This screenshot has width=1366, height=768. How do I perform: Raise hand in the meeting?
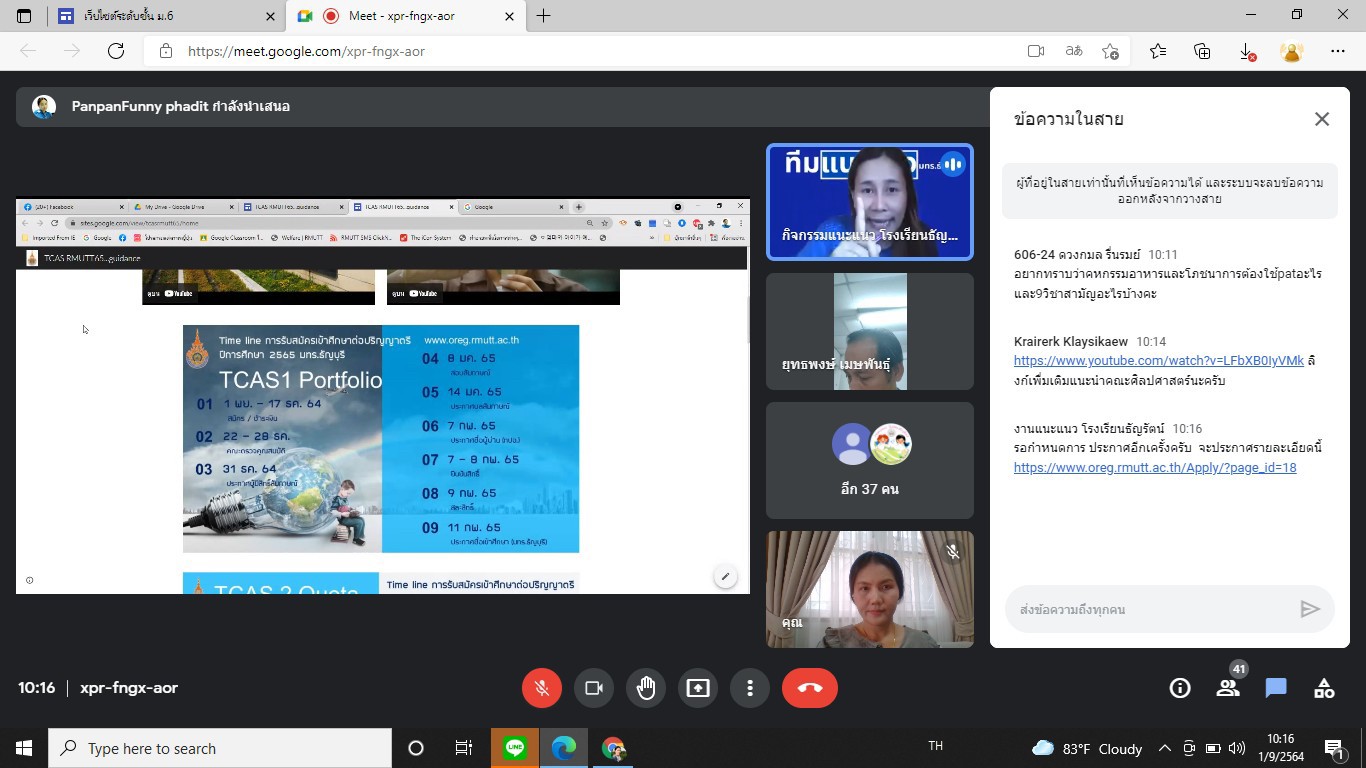pyautogui.click(x=646, y=688)
